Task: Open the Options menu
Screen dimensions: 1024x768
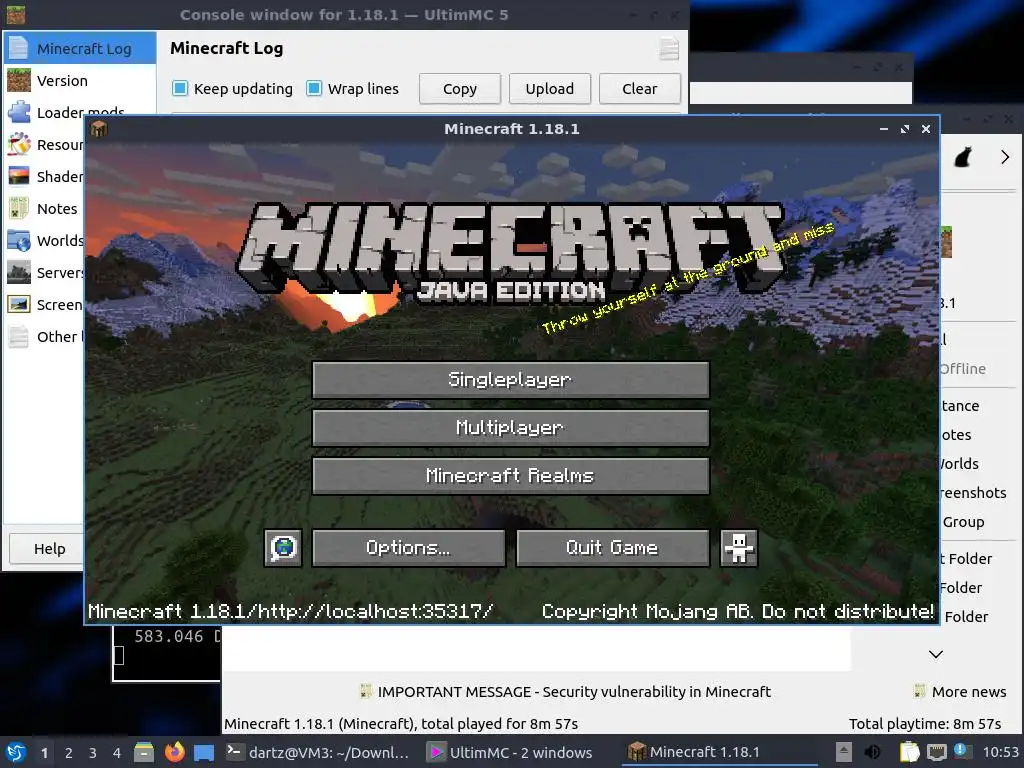Action: coord(409,547)
